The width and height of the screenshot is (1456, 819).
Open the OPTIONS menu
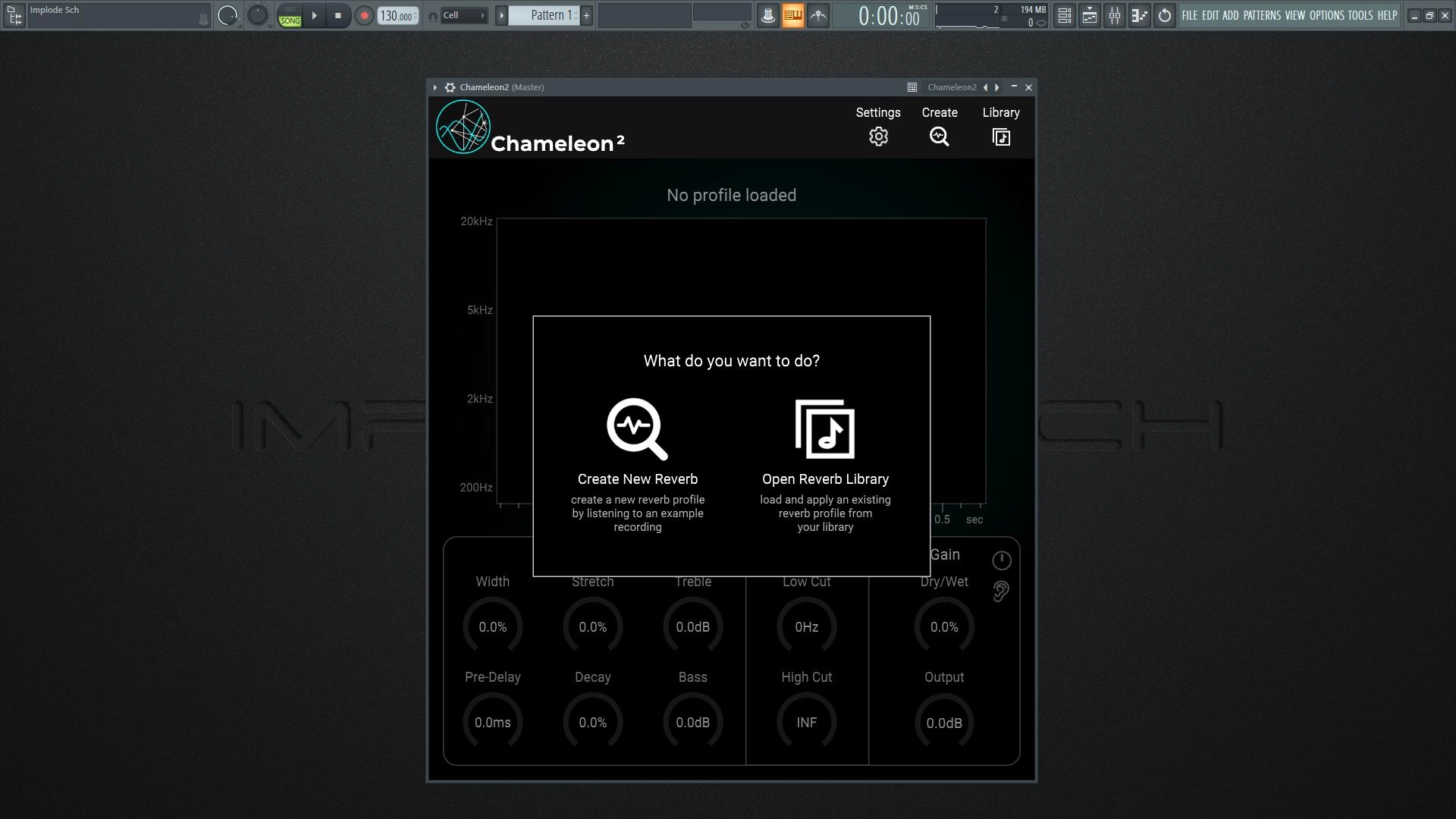tap(1327, 15)
